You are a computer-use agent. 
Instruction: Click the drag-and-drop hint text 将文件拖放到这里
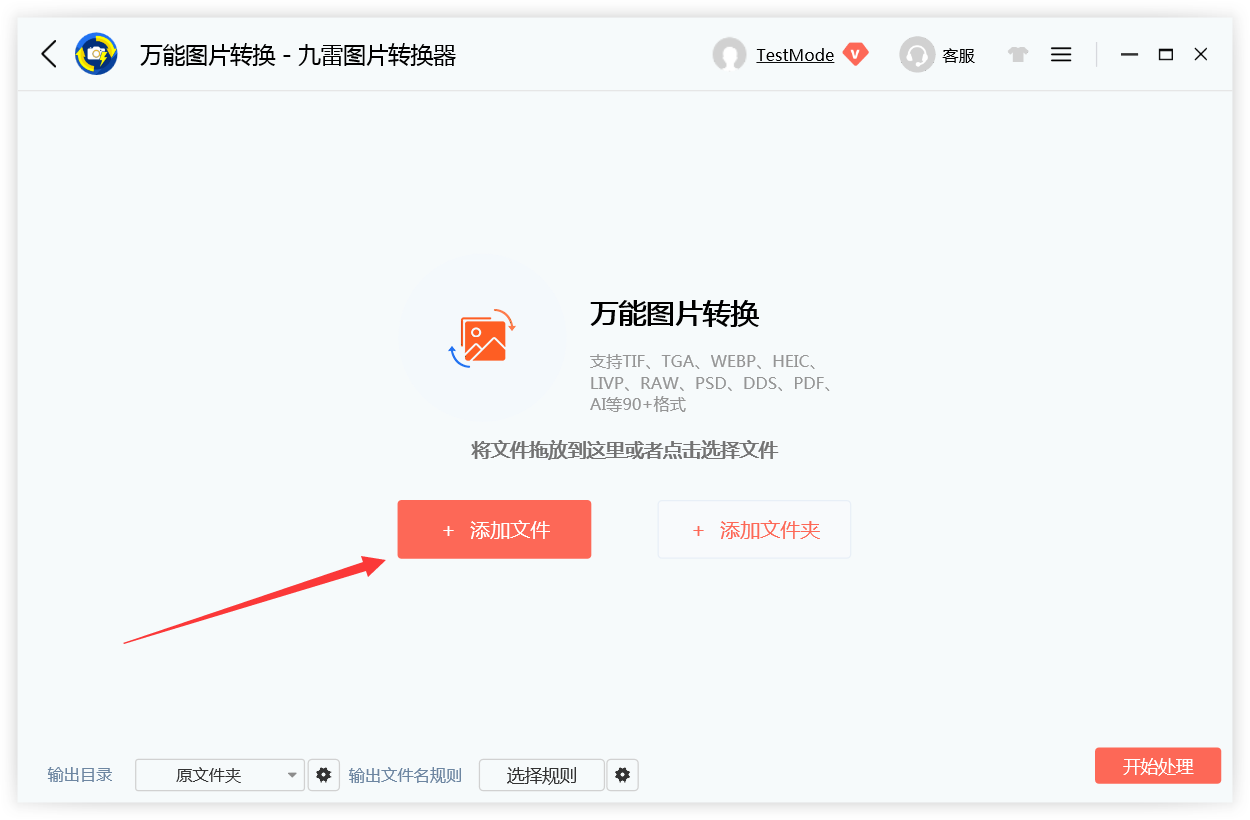(624, 450)
